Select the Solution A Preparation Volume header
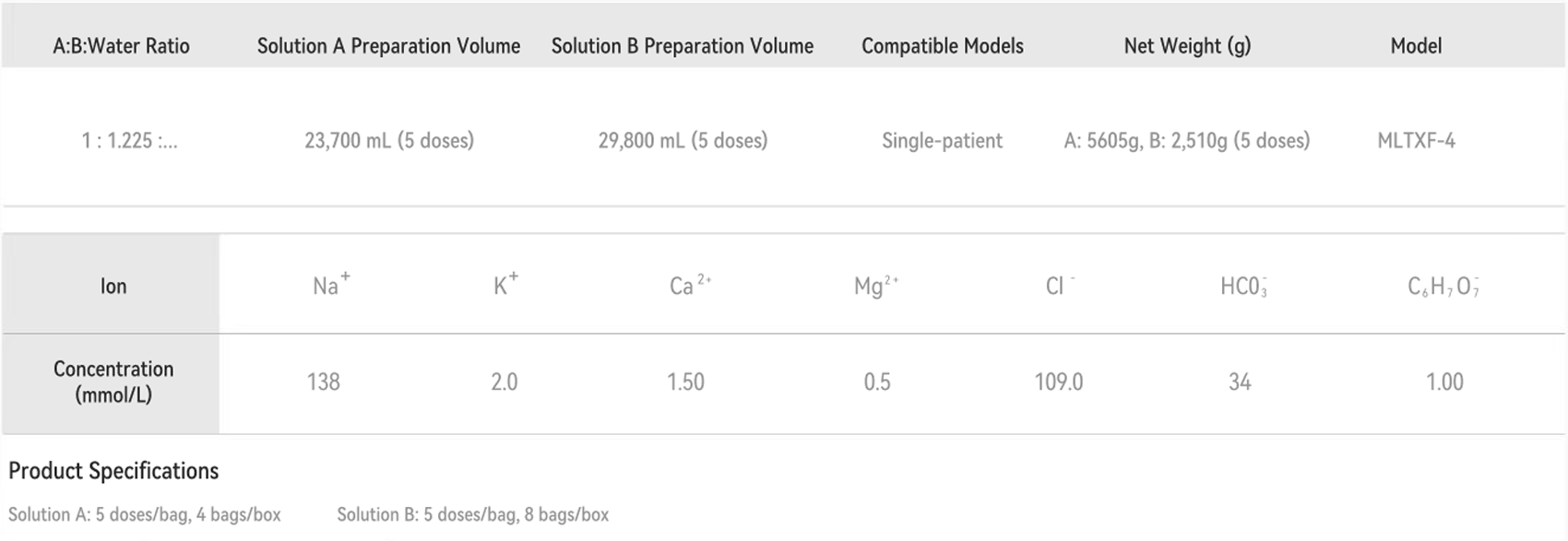 tap(388, 46)
